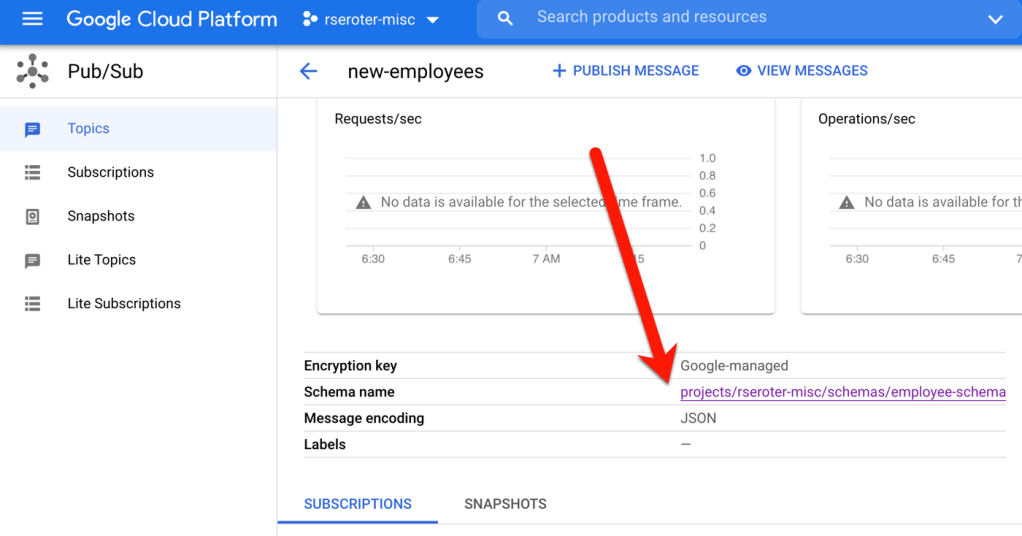Click the Publish Message button
1022x536 pixels.
(625, 71)
